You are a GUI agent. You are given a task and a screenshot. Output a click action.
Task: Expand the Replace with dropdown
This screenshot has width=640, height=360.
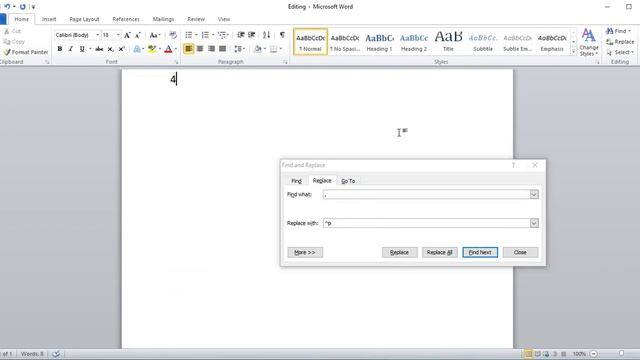click(534, 223)
